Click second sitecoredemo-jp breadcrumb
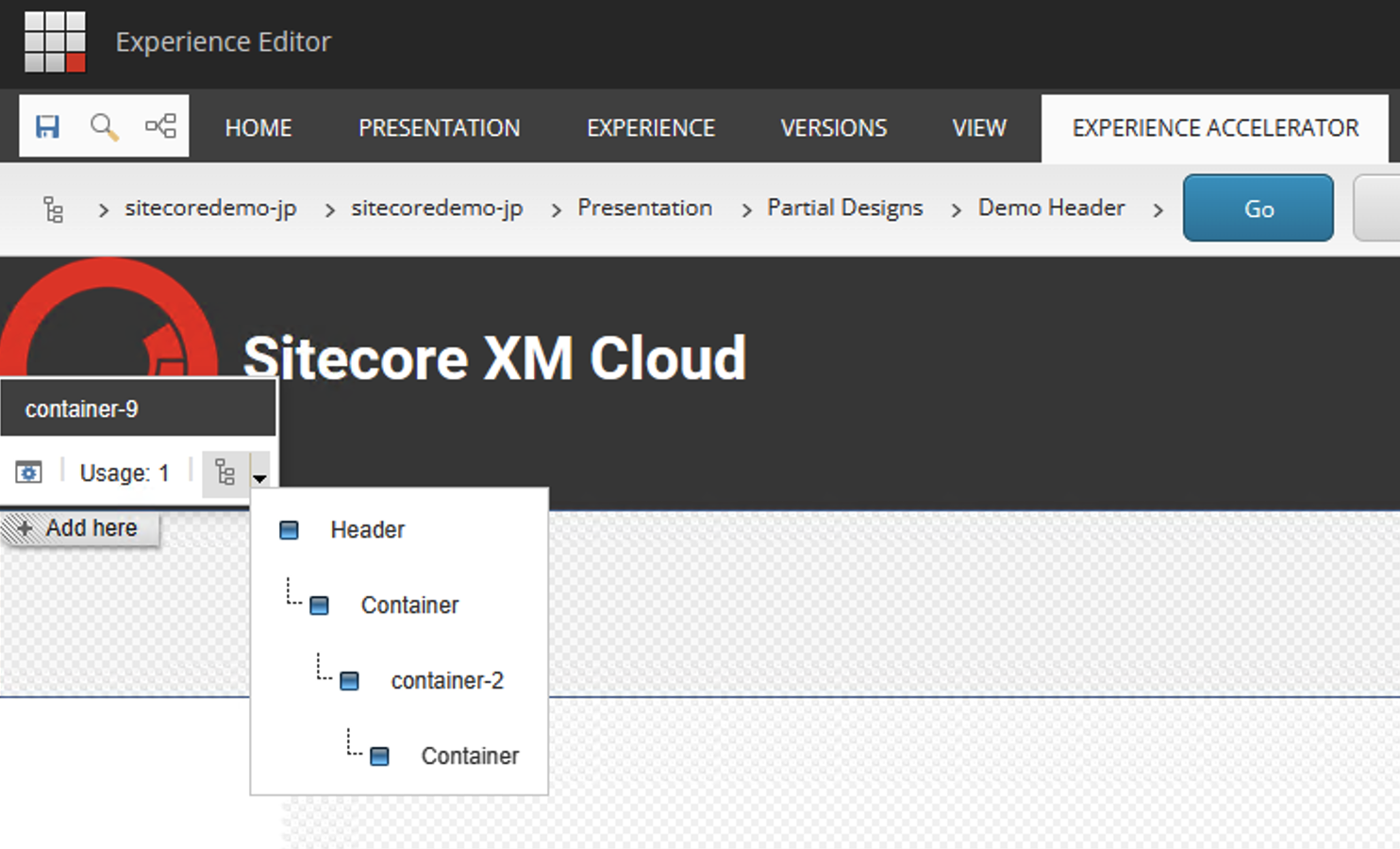 tap(437, 208)
